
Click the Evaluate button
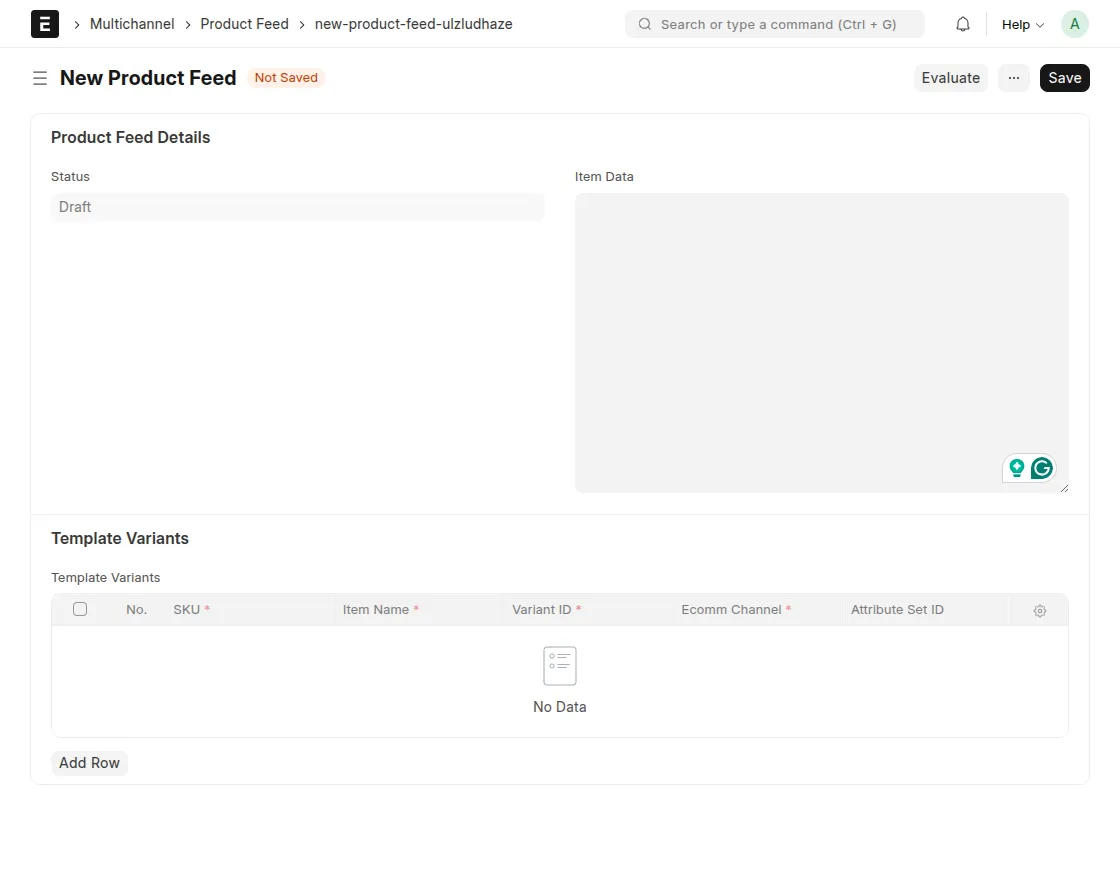950,78
